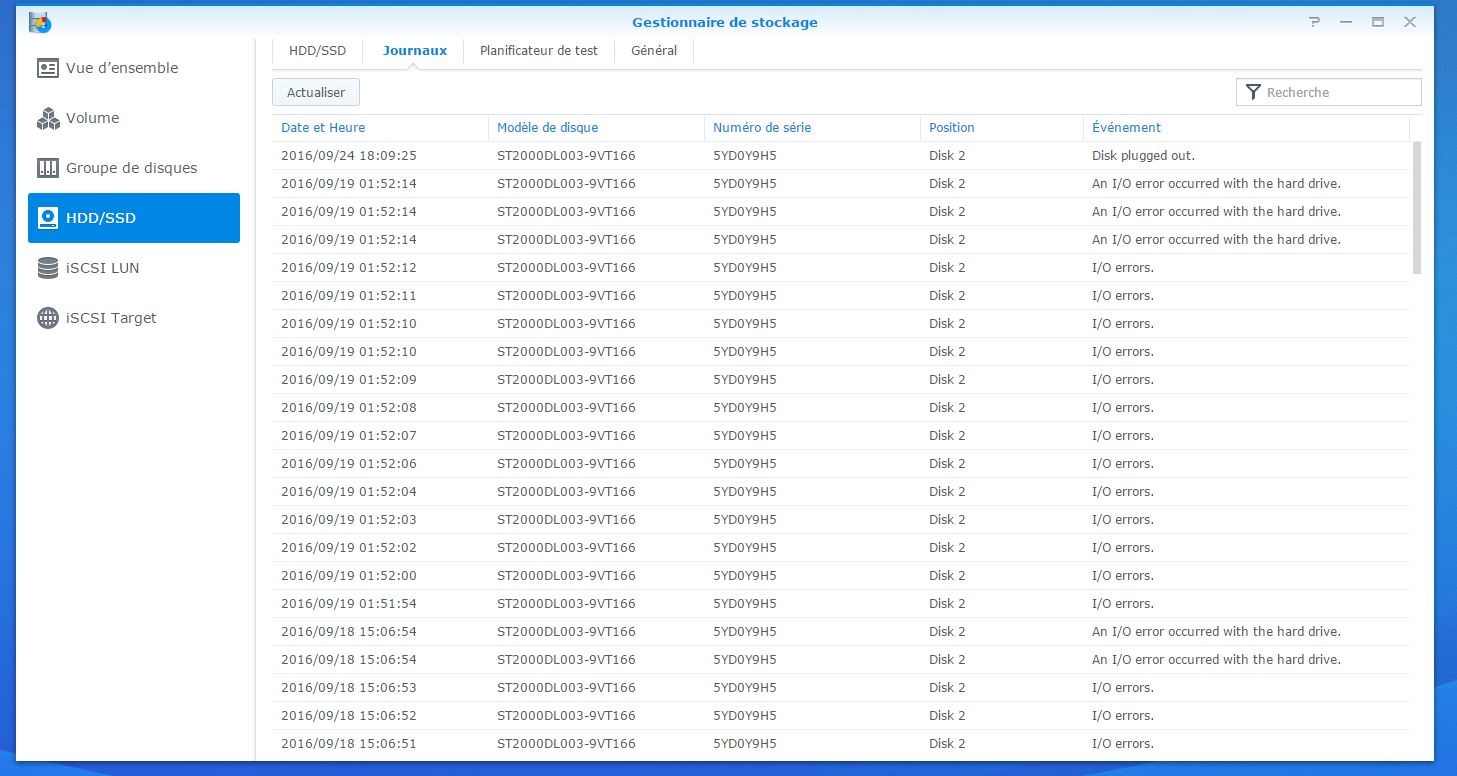Click the iSCSI LUN database icon
Image resolution: width=1457 pixels, height=776 pixels.
pos(48,268)
